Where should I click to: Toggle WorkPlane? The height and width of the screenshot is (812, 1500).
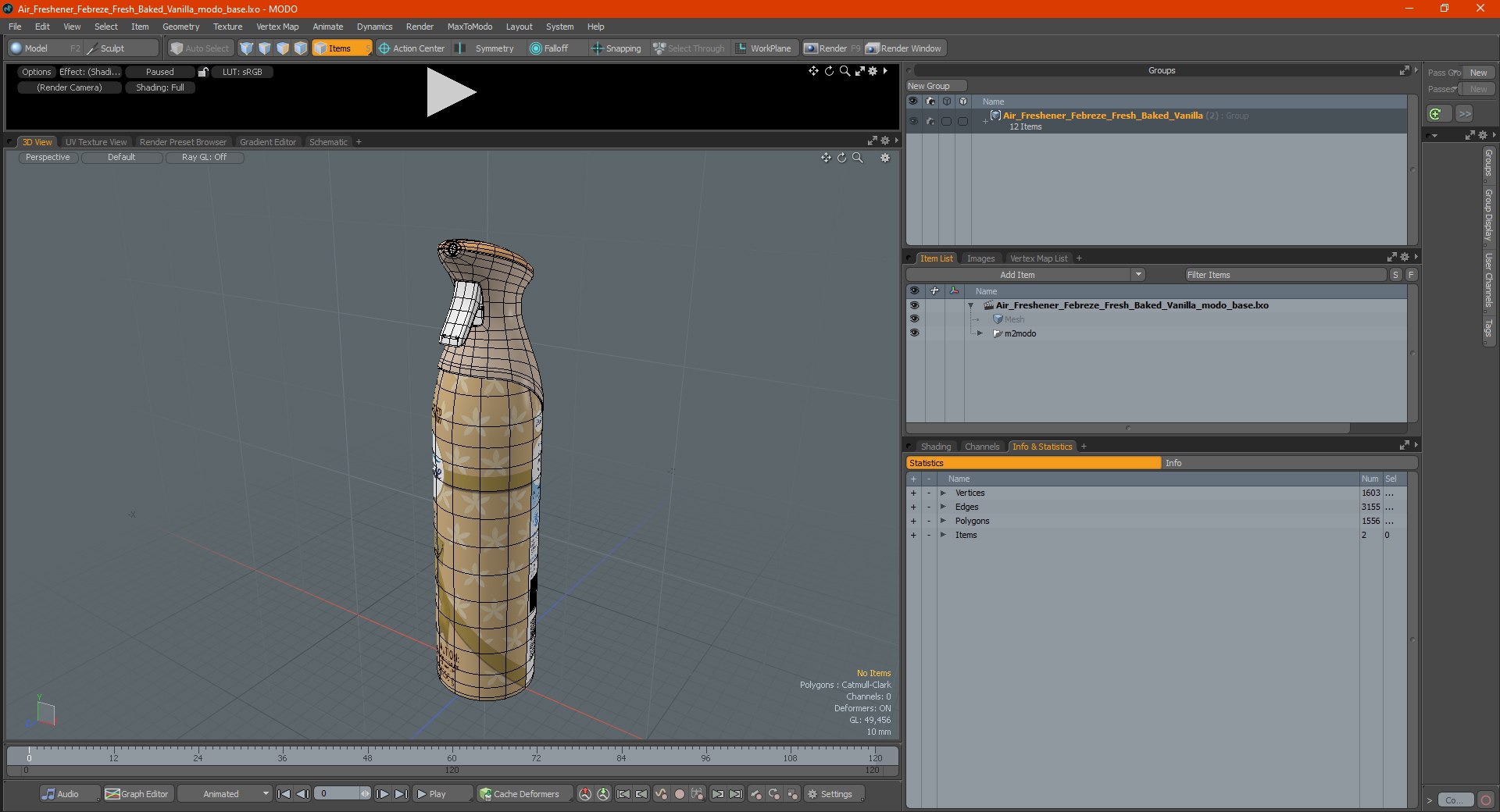[763, 48]
